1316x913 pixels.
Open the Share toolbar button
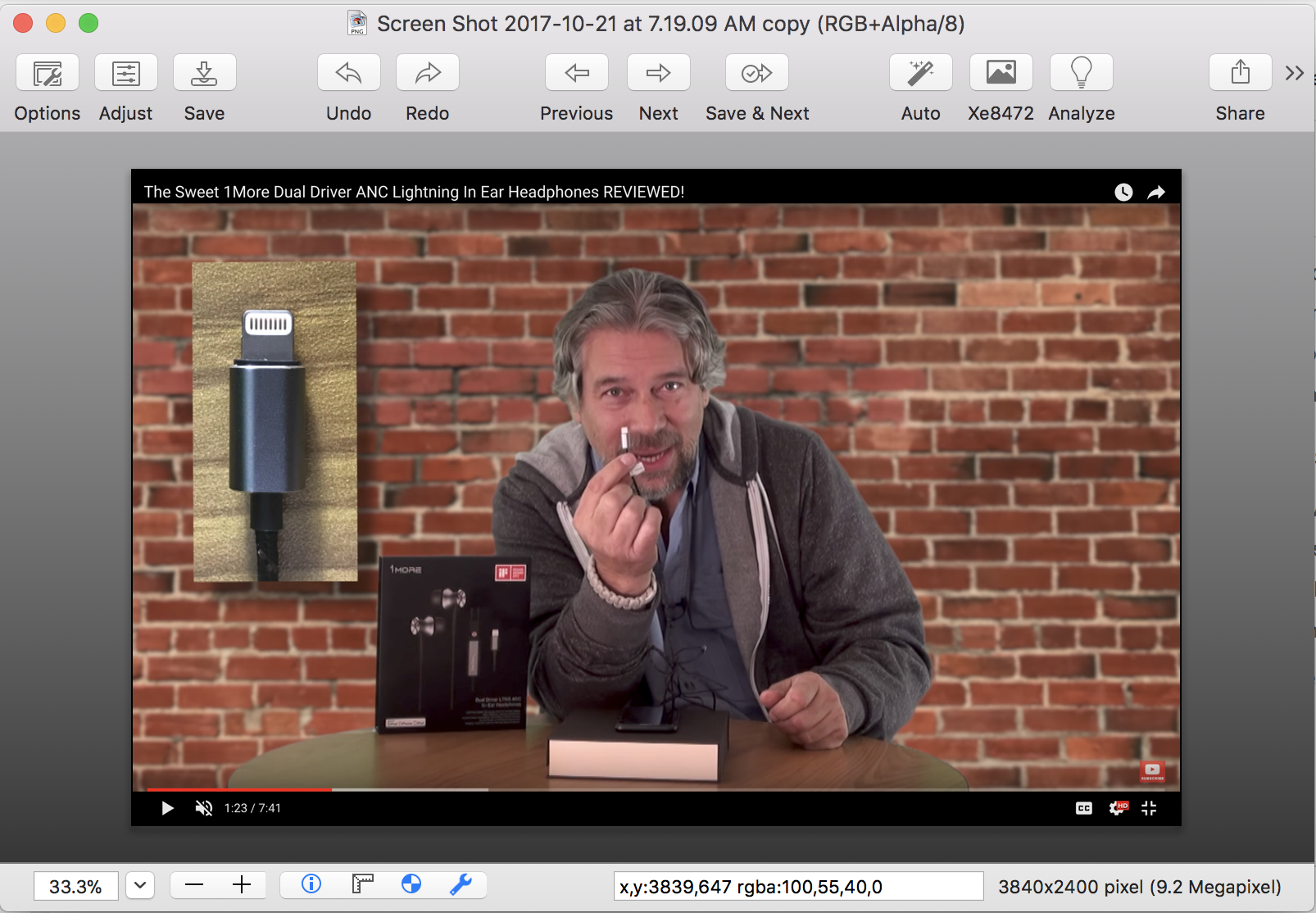click(1240, 74)
